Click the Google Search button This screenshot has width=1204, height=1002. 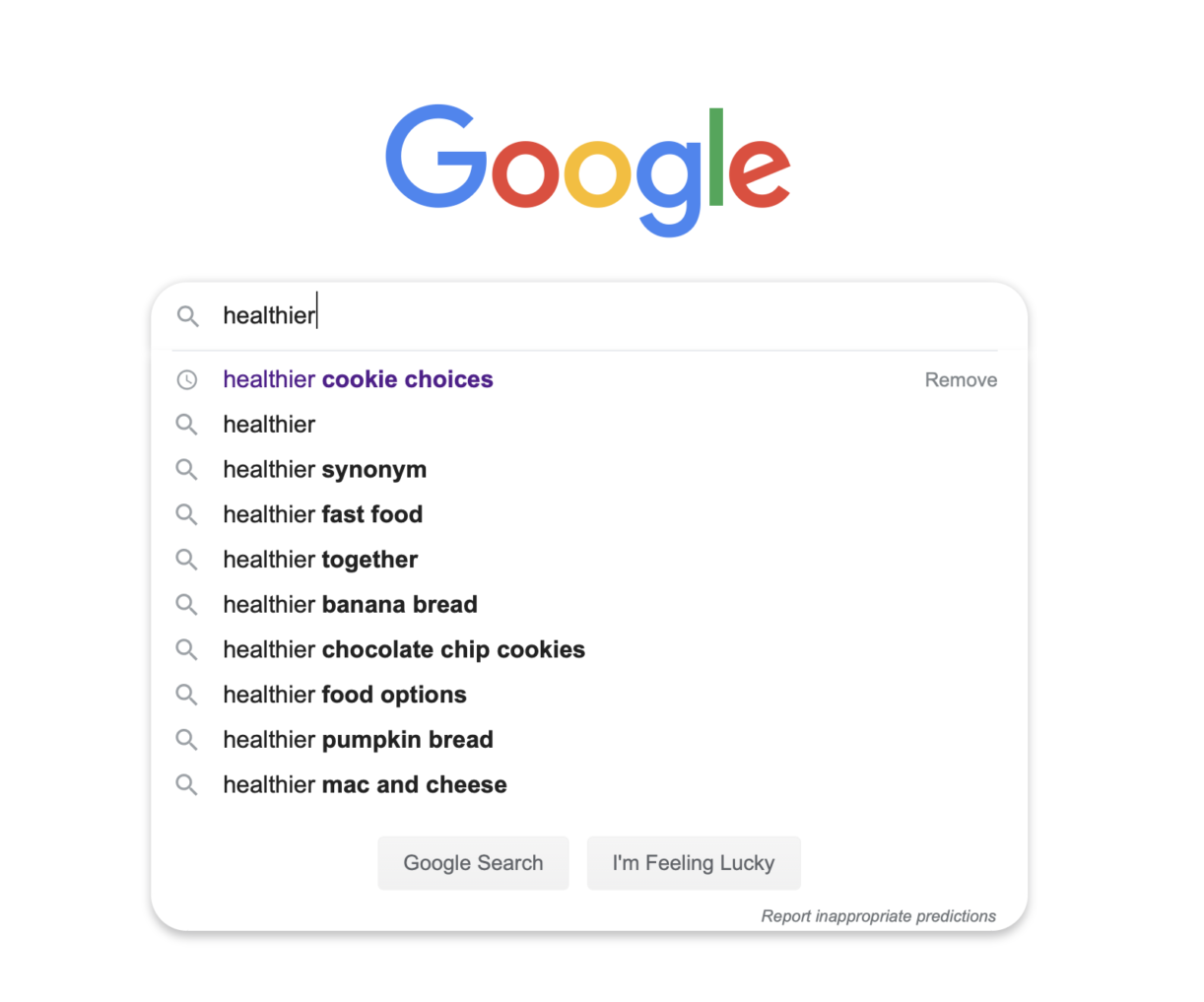473,863
